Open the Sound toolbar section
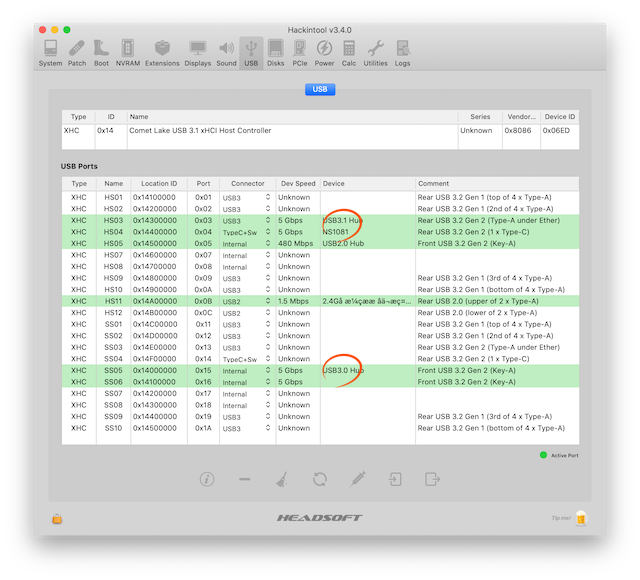Screen dimensions: 640x580 226,53
